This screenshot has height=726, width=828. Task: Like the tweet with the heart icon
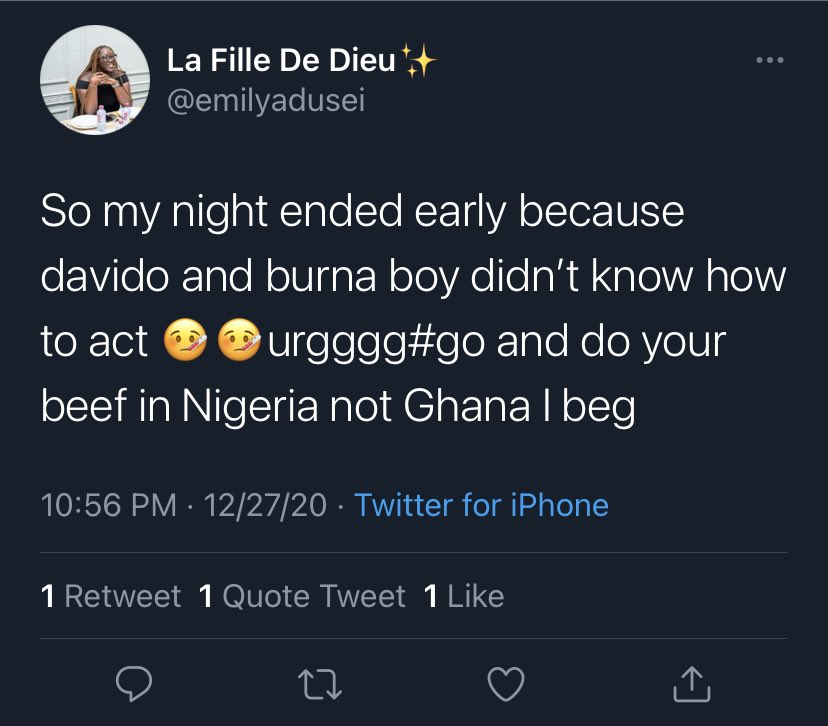[x=505, y=683]
